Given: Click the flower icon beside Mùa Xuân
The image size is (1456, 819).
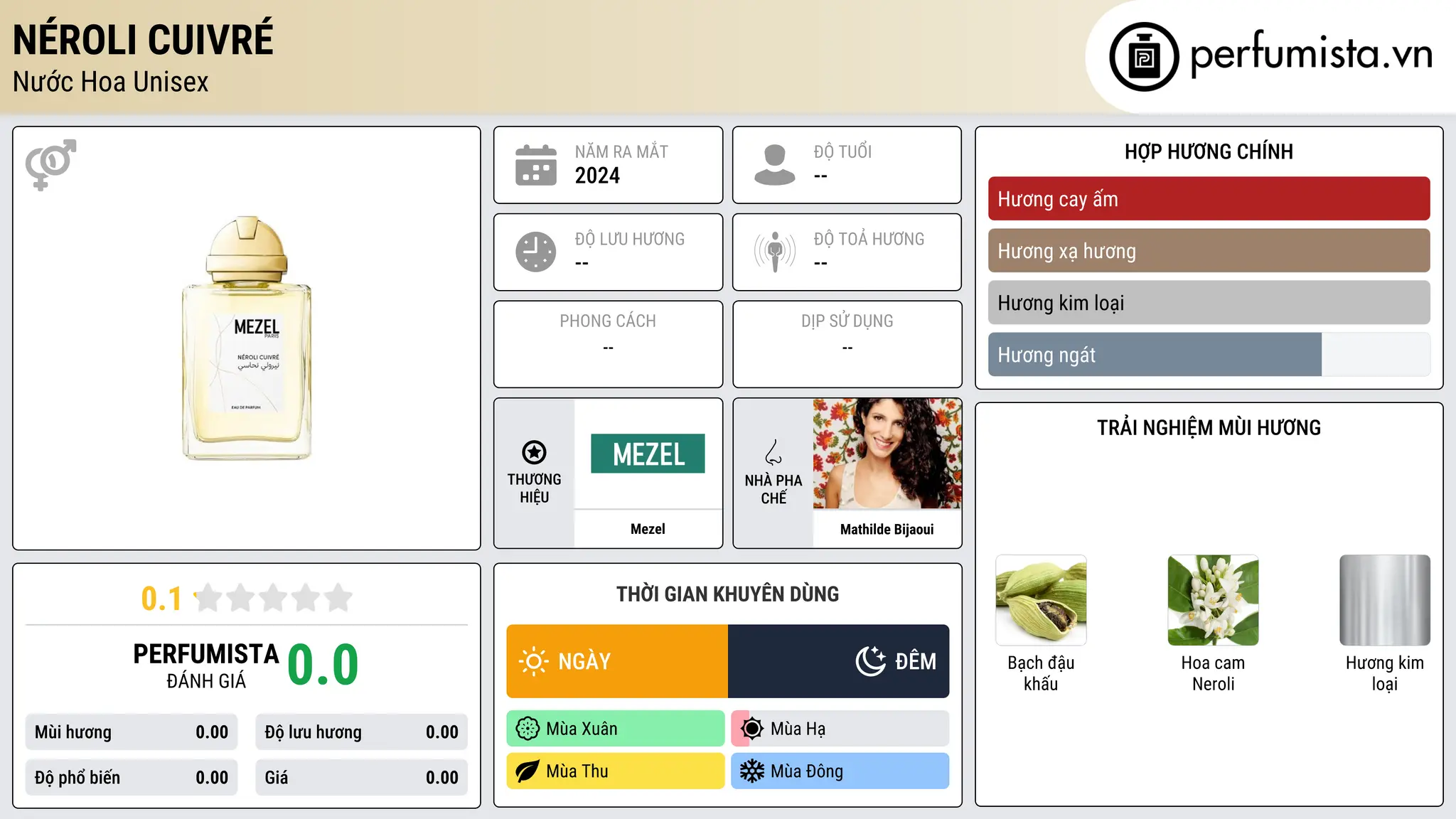Looking at the screenshot, I should [x=528, y=729].
